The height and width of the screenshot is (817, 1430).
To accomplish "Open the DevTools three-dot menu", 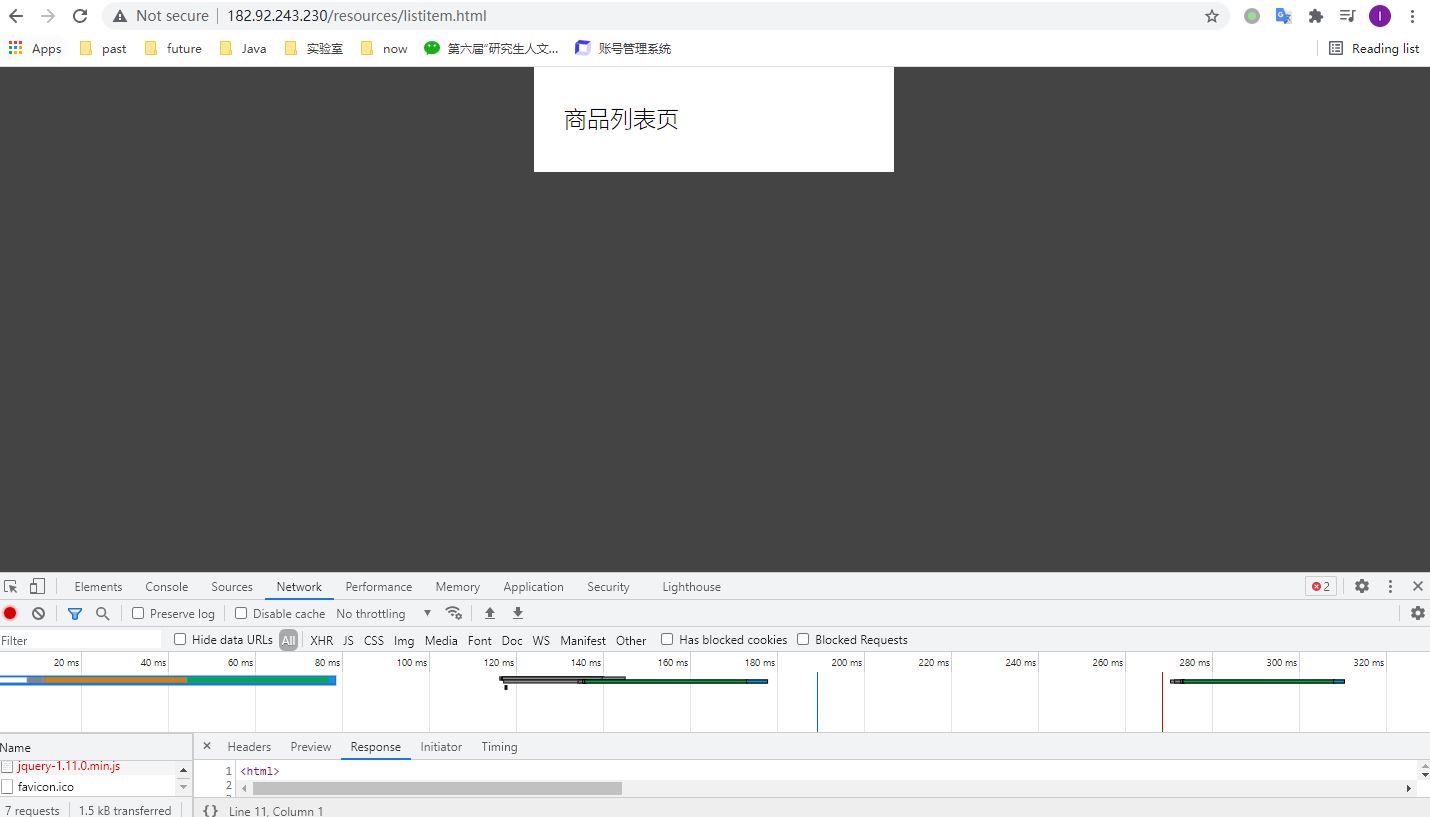I will [x=1391, y=586].
